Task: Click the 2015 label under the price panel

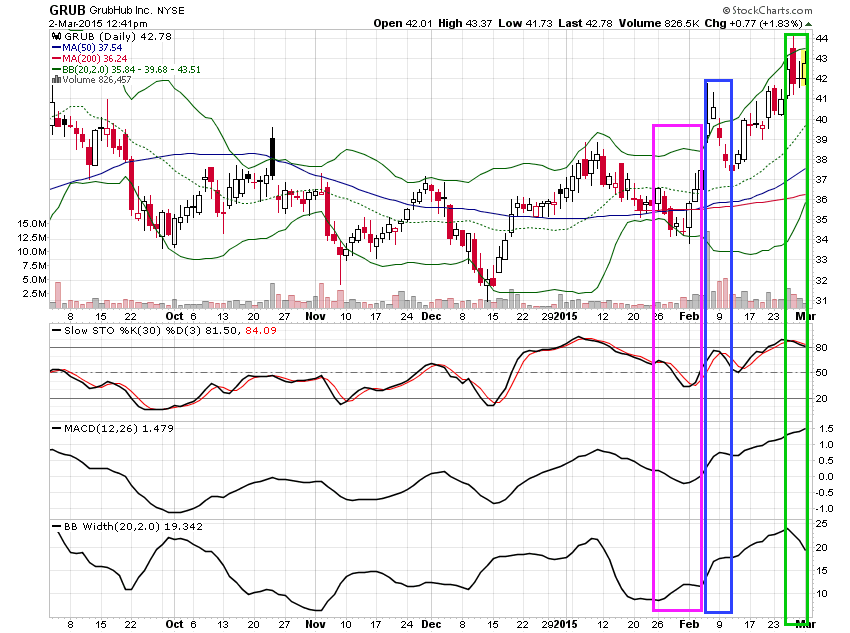Action: 566,316
